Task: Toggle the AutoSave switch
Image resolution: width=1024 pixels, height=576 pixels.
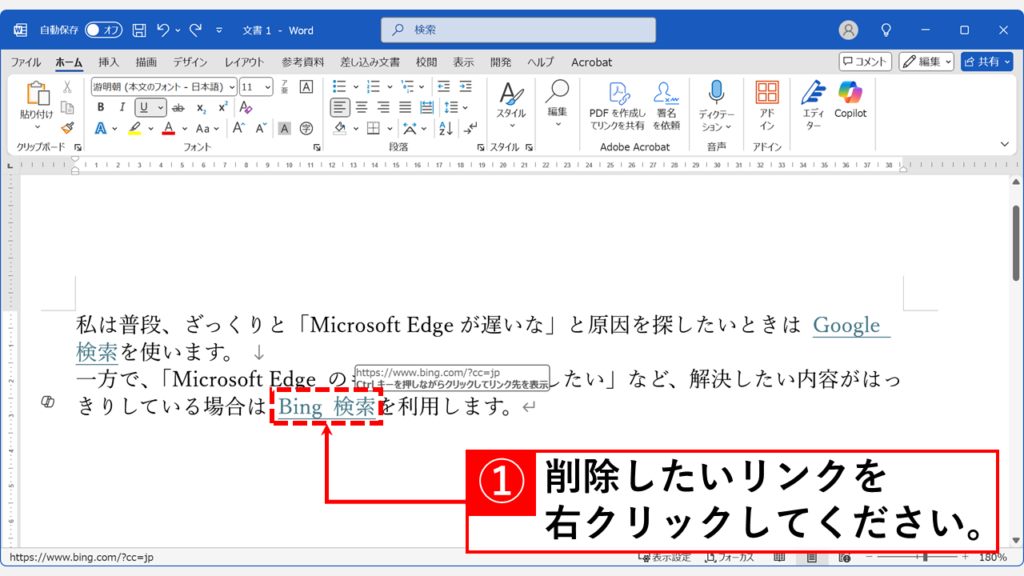Action: click(x=103, y=30)
